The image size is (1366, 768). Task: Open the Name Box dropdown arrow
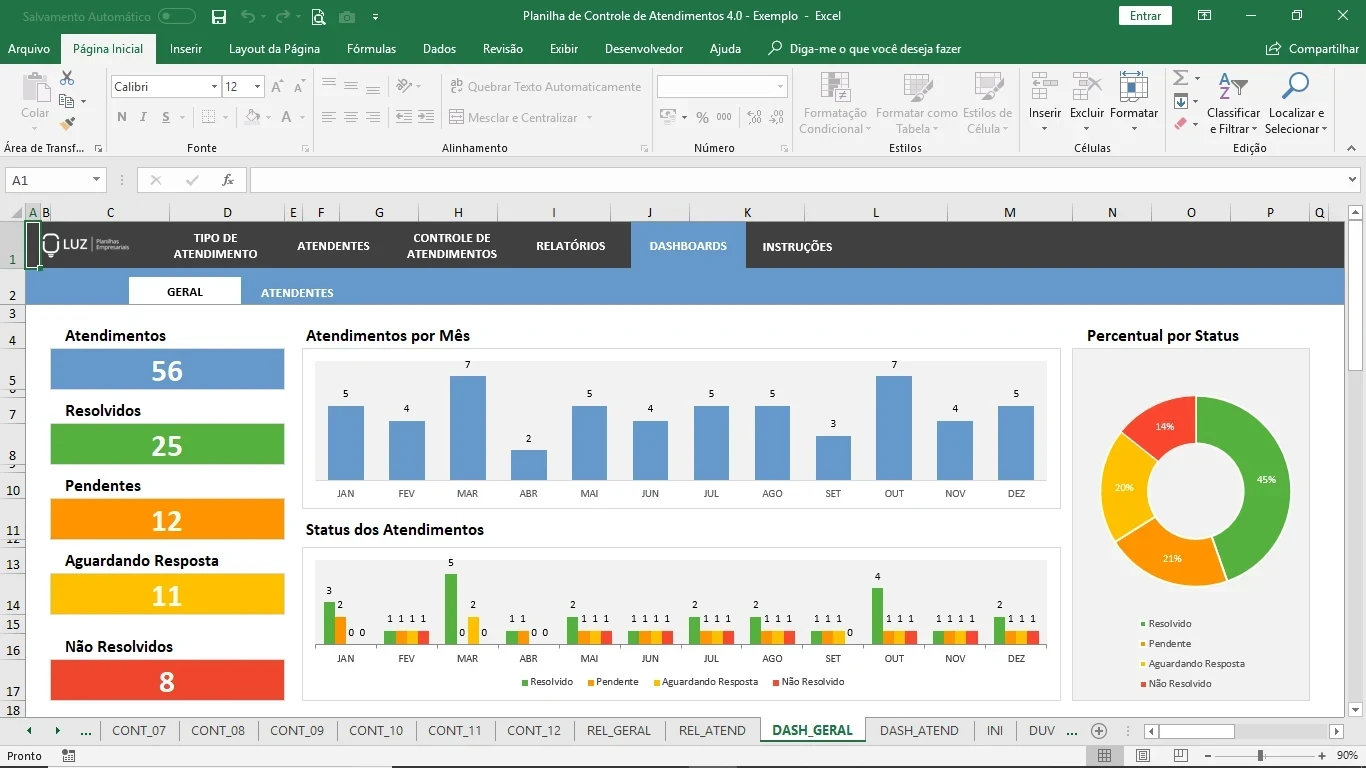(x=97, y=180)
